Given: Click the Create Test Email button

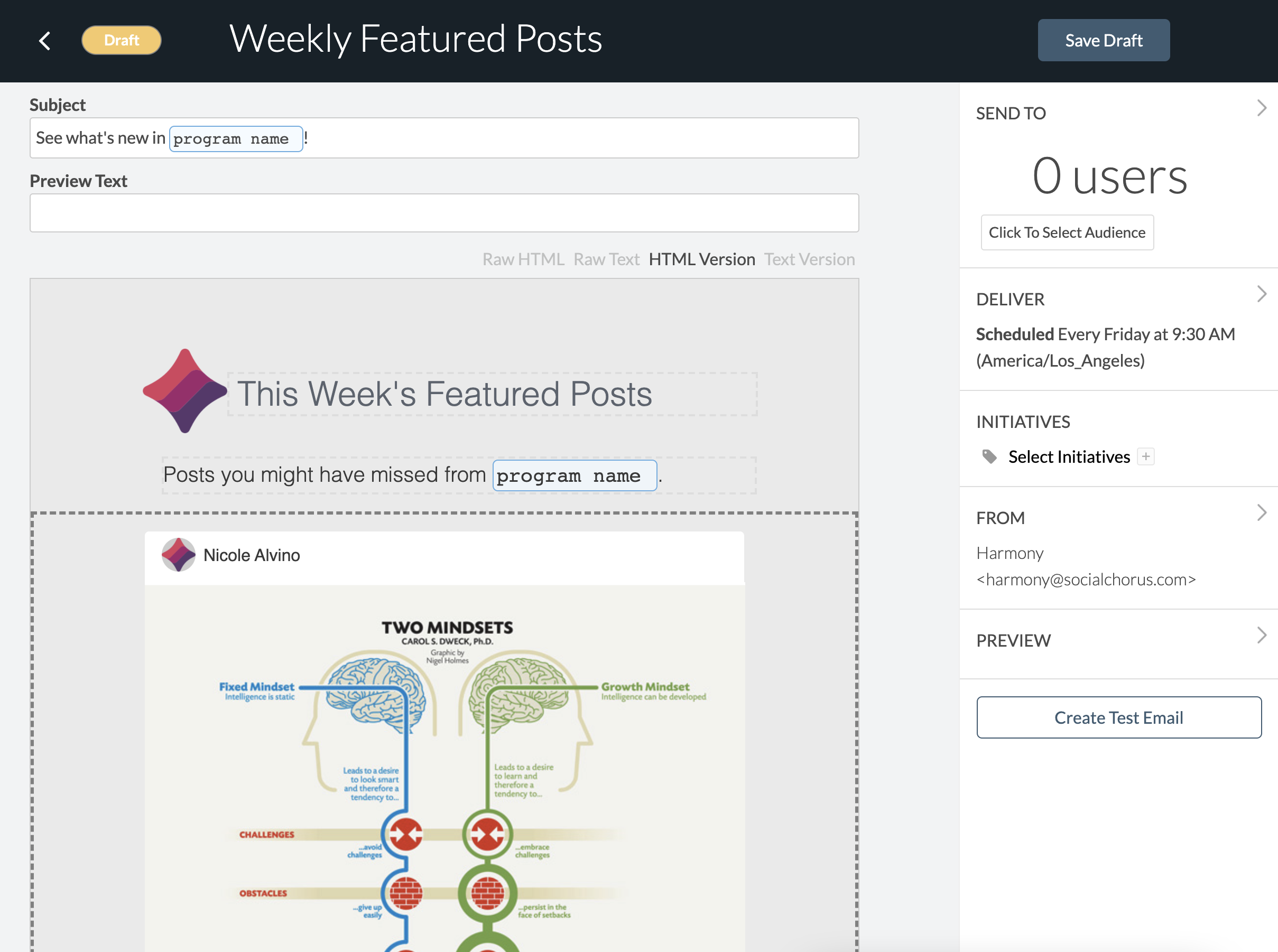Looking at the screenshot, I should (1118, 717).
